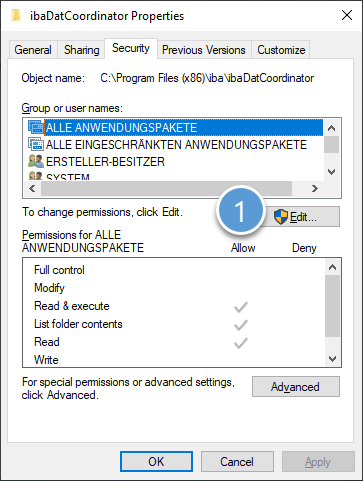Open the Customize tab
The height and width of the screenshot is (481, 363).
(x=281, y=50)
